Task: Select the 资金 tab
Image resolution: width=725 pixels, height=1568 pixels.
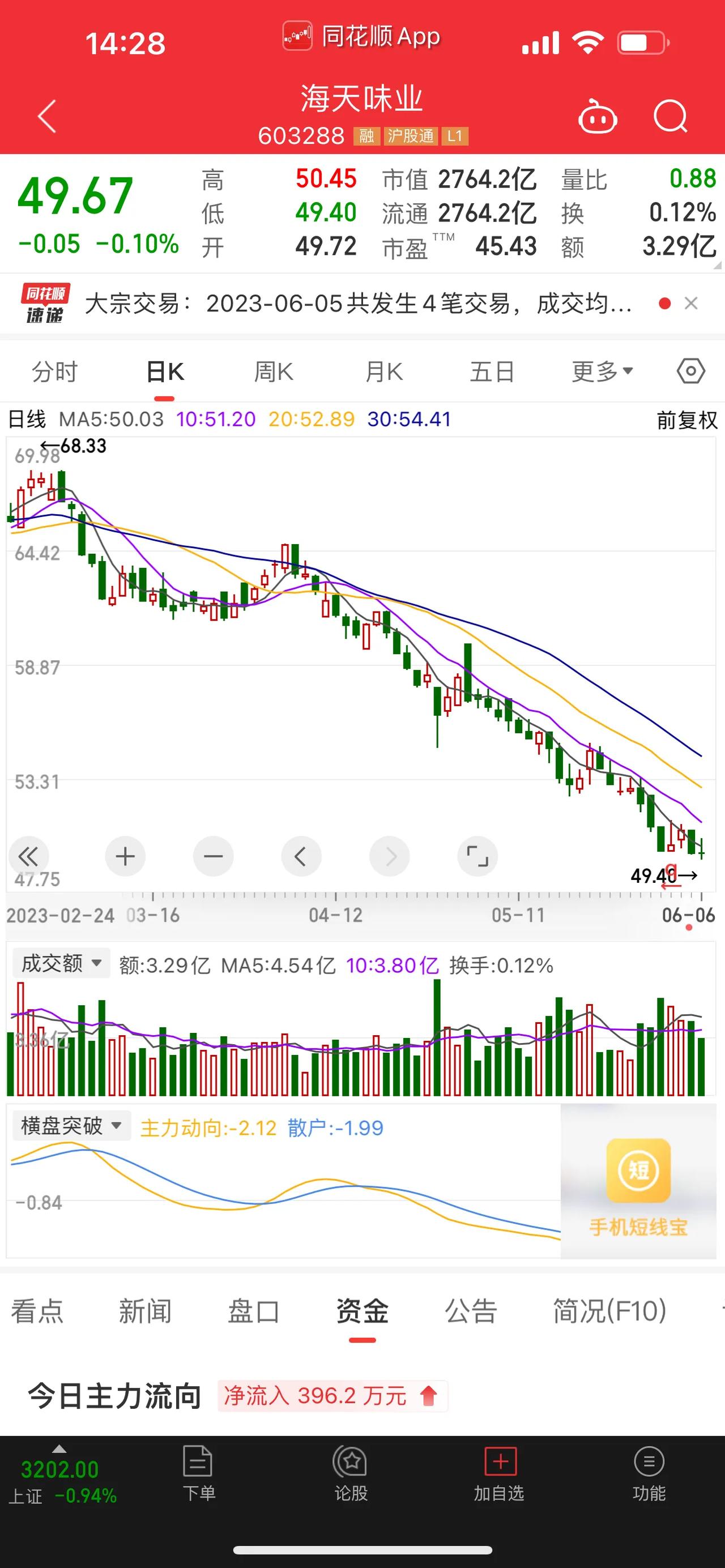Action: 362,1310
